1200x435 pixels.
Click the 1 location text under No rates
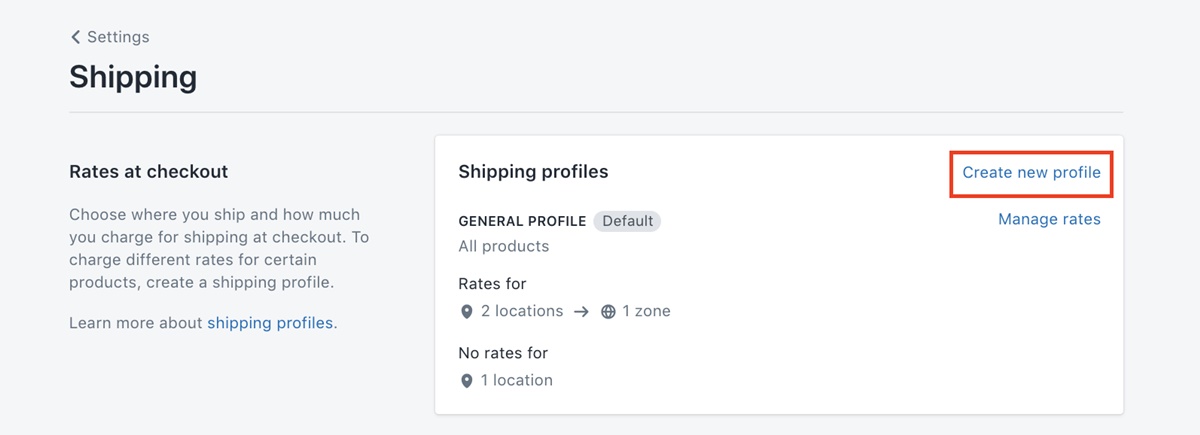click(517, 380)
